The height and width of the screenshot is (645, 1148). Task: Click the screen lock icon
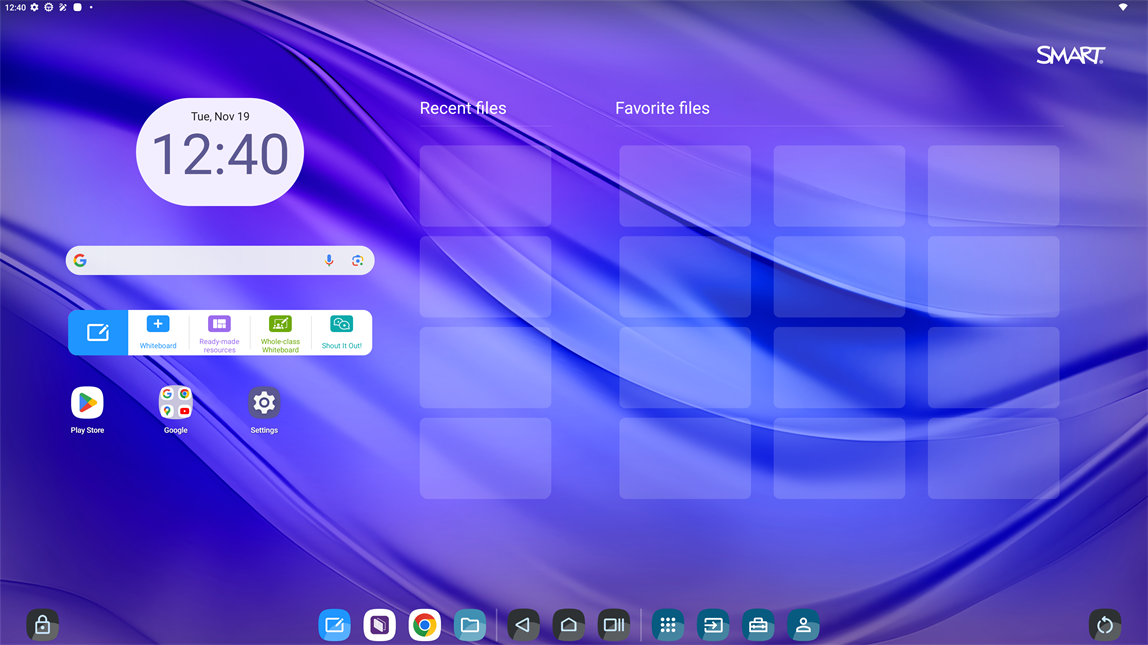(x=42, y=625)
